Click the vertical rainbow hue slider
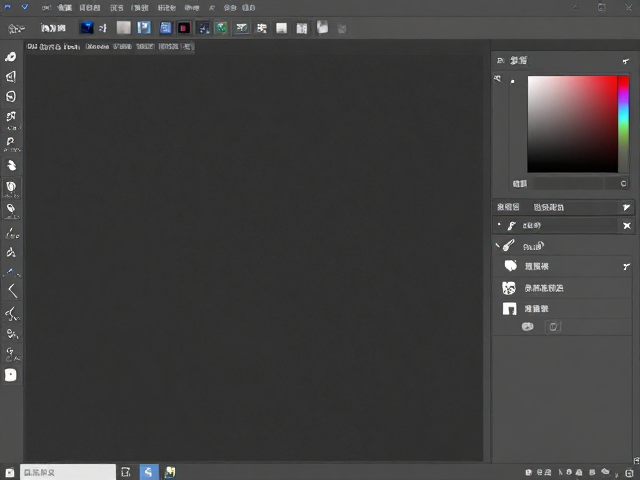 623,124
